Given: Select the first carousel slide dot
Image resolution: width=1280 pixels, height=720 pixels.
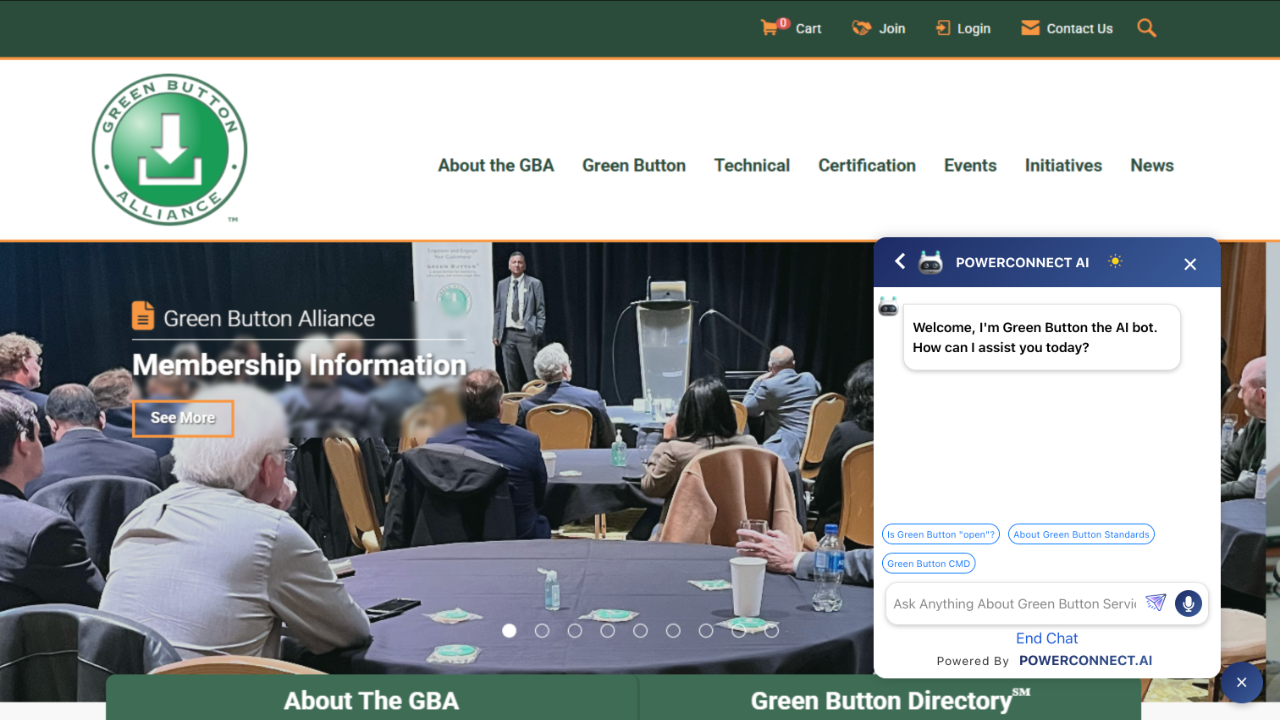Looking at the screenshot, I should (509, 630).
